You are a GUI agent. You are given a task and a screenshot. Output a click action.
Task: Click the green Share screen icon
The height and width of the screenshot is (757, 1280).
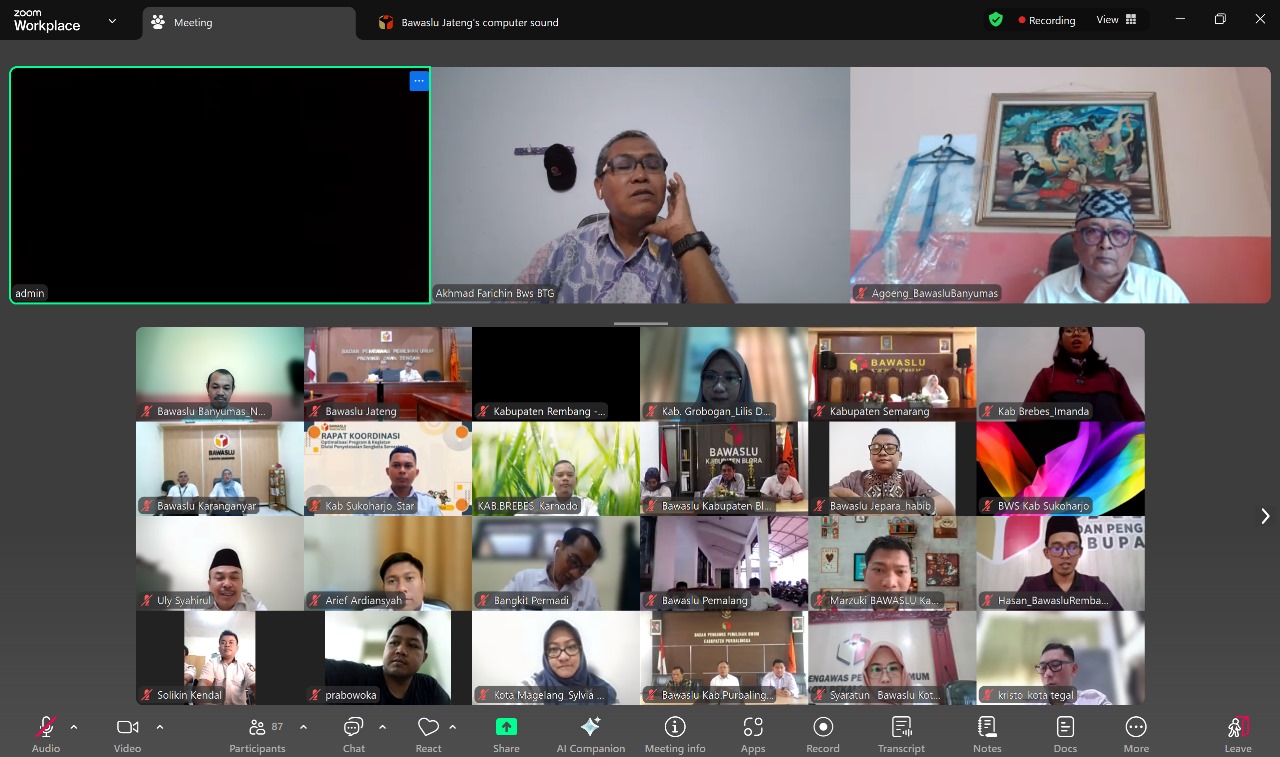coord(506,727)
